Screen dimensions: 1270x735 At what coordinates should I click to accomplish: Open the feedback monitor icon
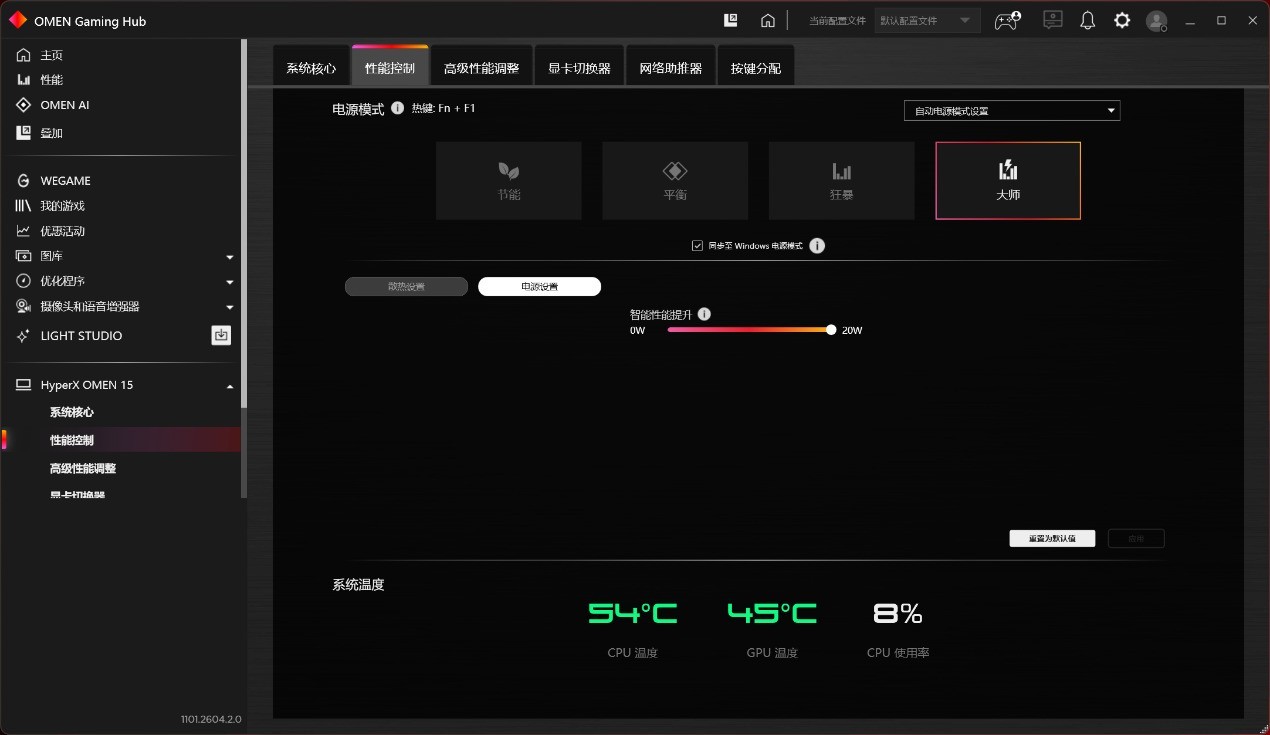(x=1052, y=20)
